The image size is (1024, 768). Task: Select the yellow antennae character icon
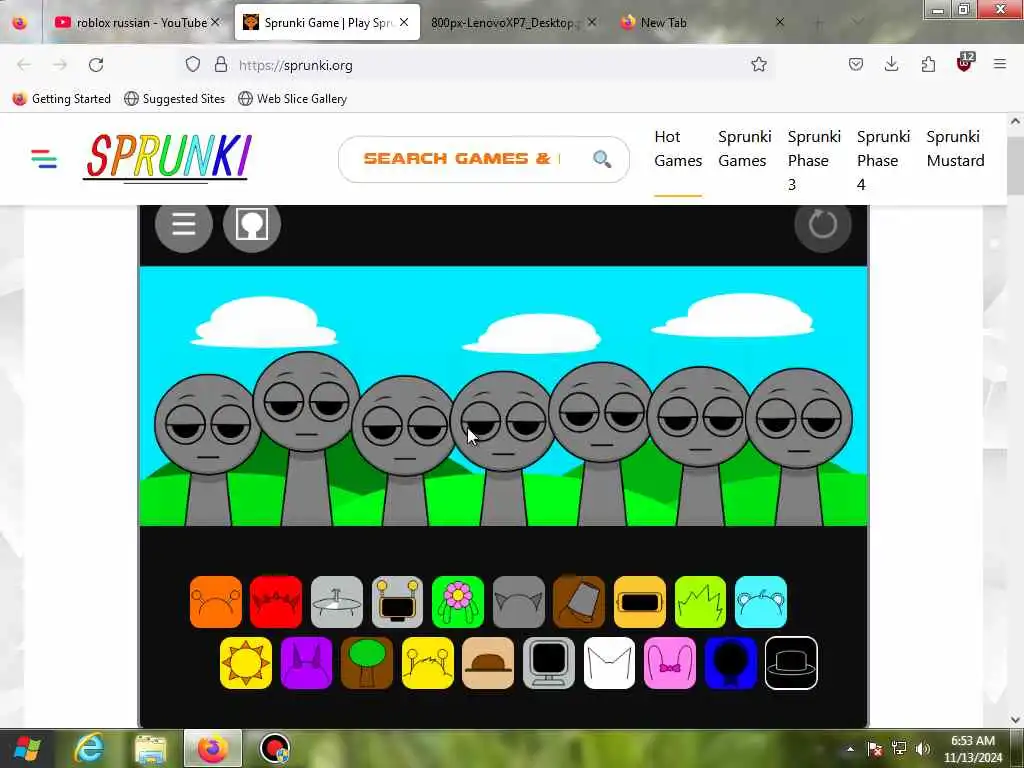click(x=428, y=663)
